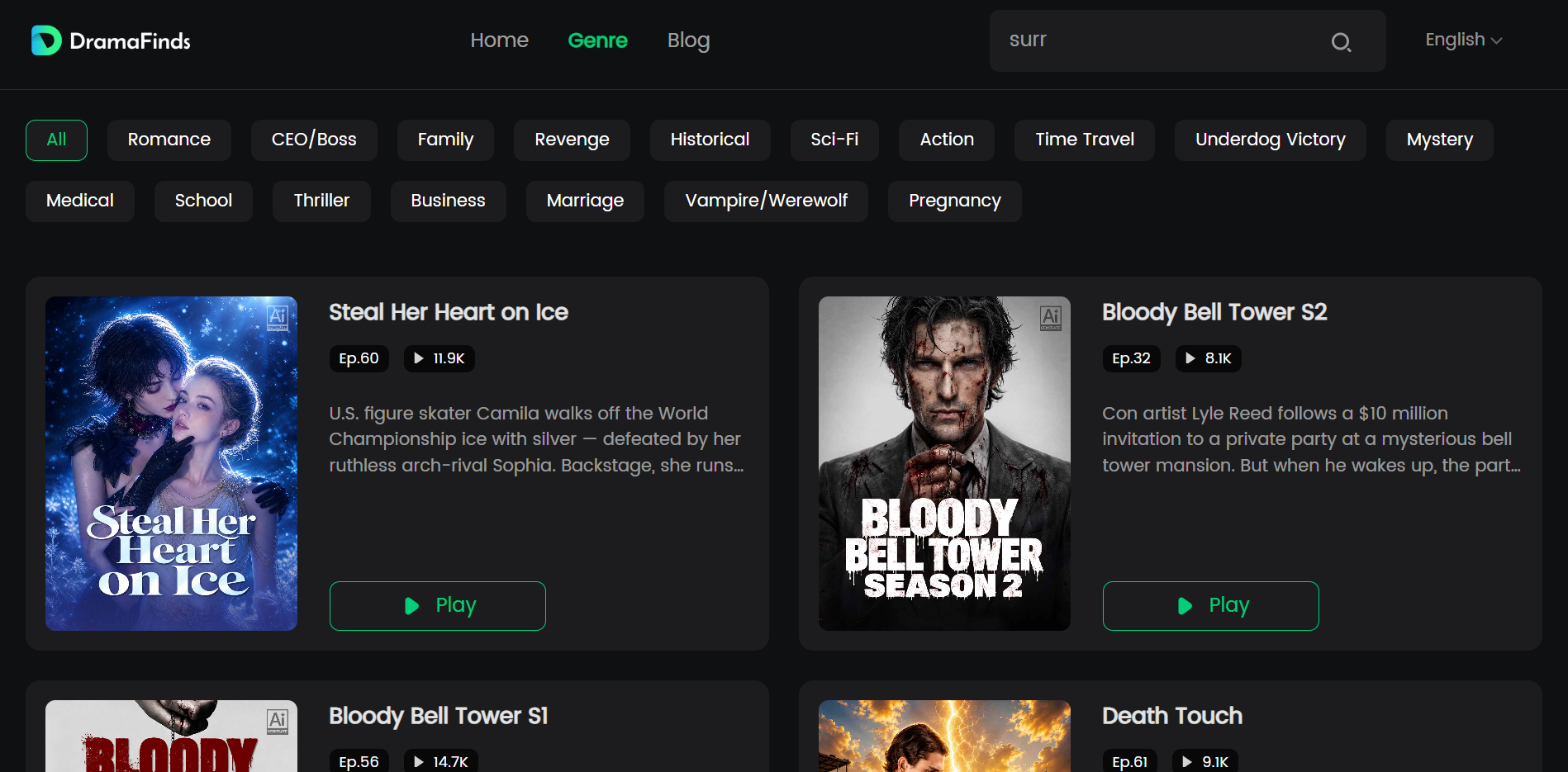This screenshot has height=772, width=1568.
Task: Filter by Romance genre
Action: pyautogui.click(x=169, y=140)
